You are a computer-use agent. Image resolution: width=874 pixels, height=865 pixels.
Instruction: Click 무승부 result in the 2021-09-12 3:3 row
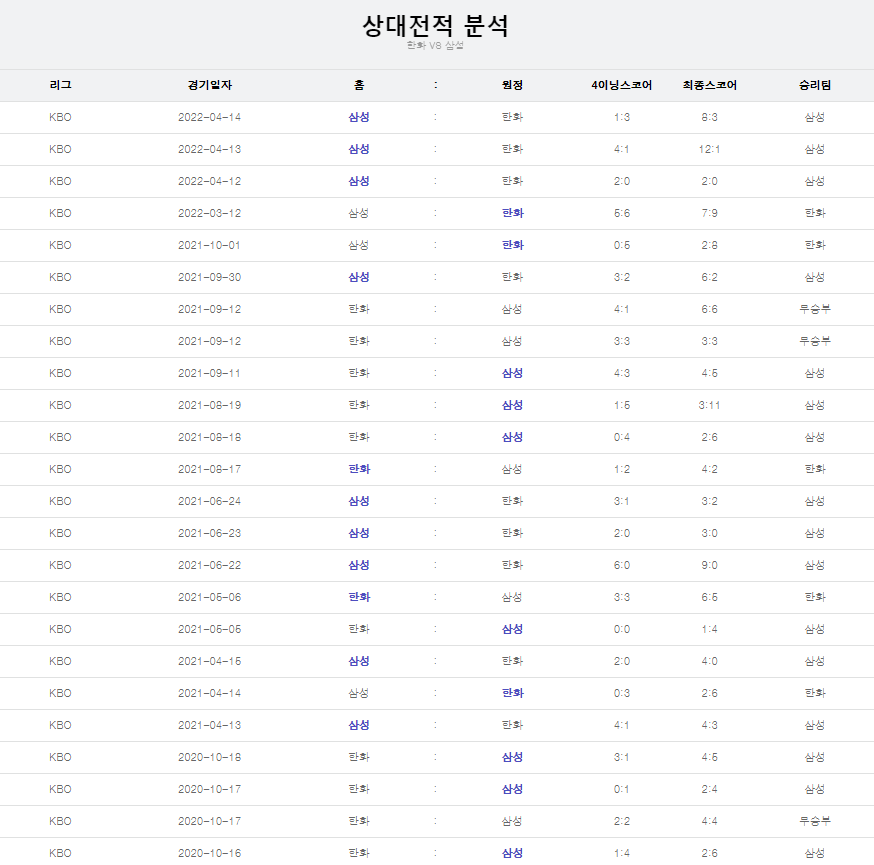point(815,341)
